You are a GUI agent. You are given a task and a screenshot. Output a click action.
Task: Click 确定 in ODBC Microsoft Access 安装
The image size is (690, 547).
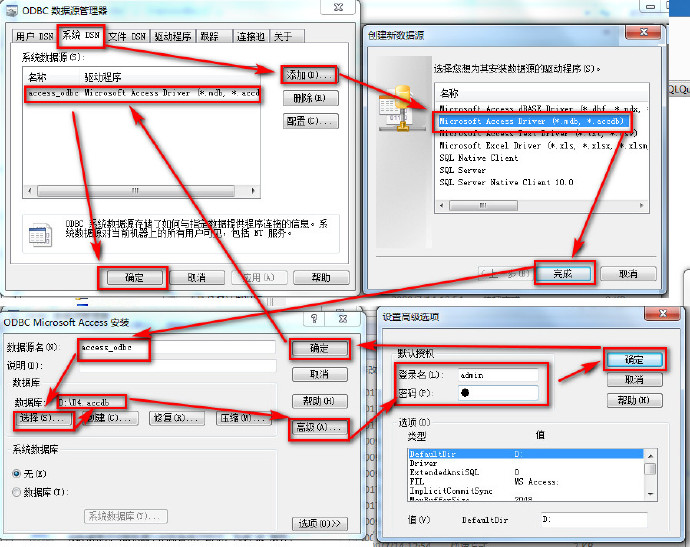pyautogui.click(x=319, y=349)
